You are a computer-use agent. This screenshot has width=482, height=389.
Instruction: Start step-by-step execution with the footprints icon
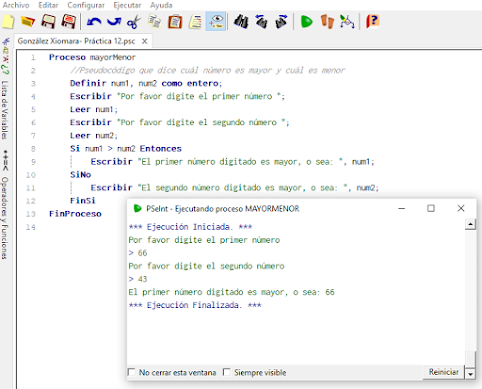tap(327, 22)
